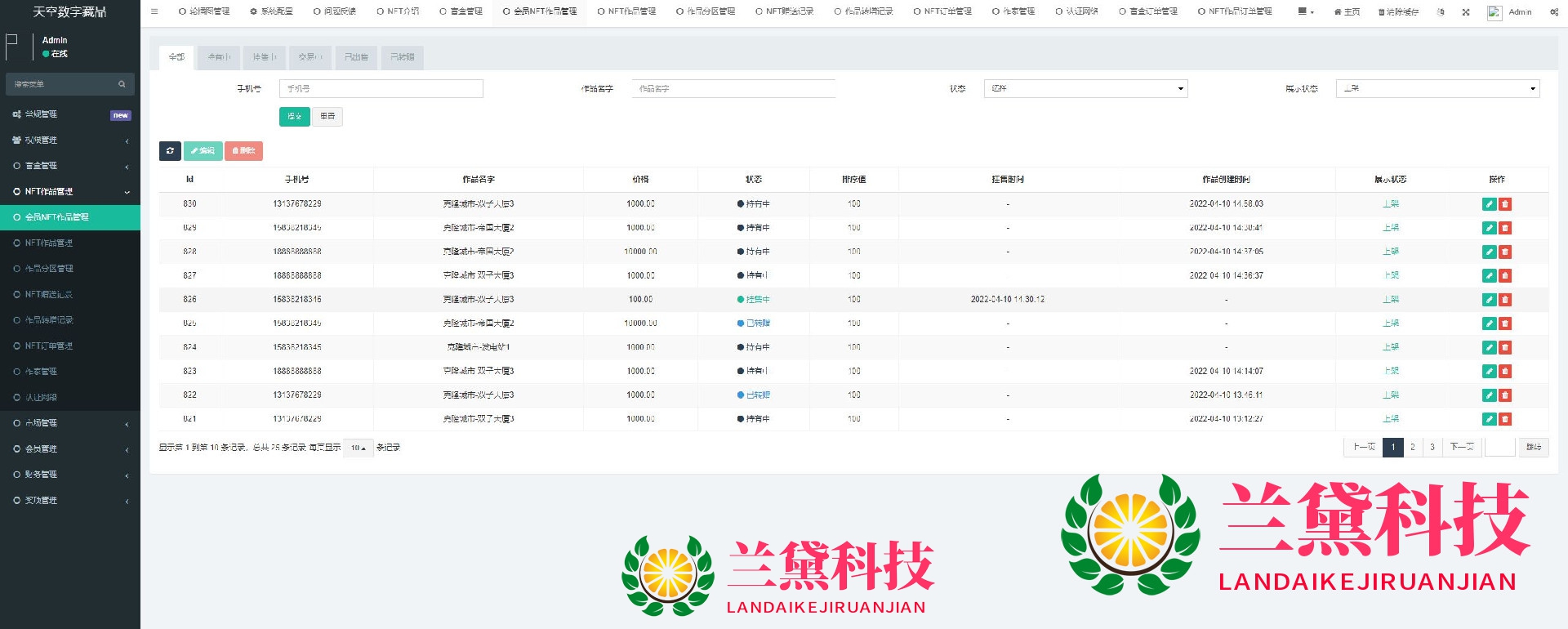Click the fullscreen icon in the top bar
Image resolution: width=1568 pixels, height=629 pixels.
coord(1466,12)
